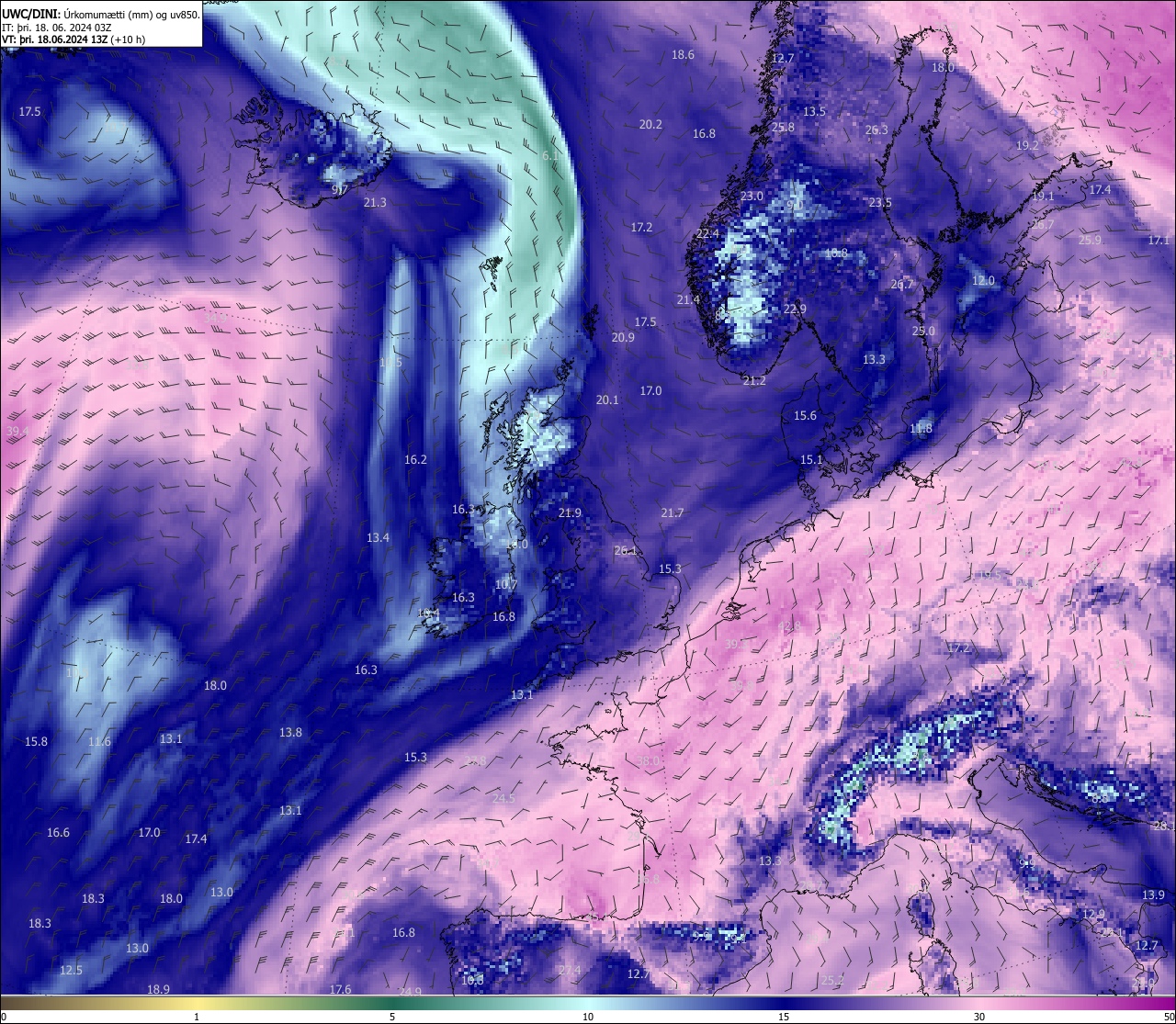Click the 20.9 value northeast of Scotland
Image resolution: width=1176 pixels, height=1024 pixels.
pos(623,338)
